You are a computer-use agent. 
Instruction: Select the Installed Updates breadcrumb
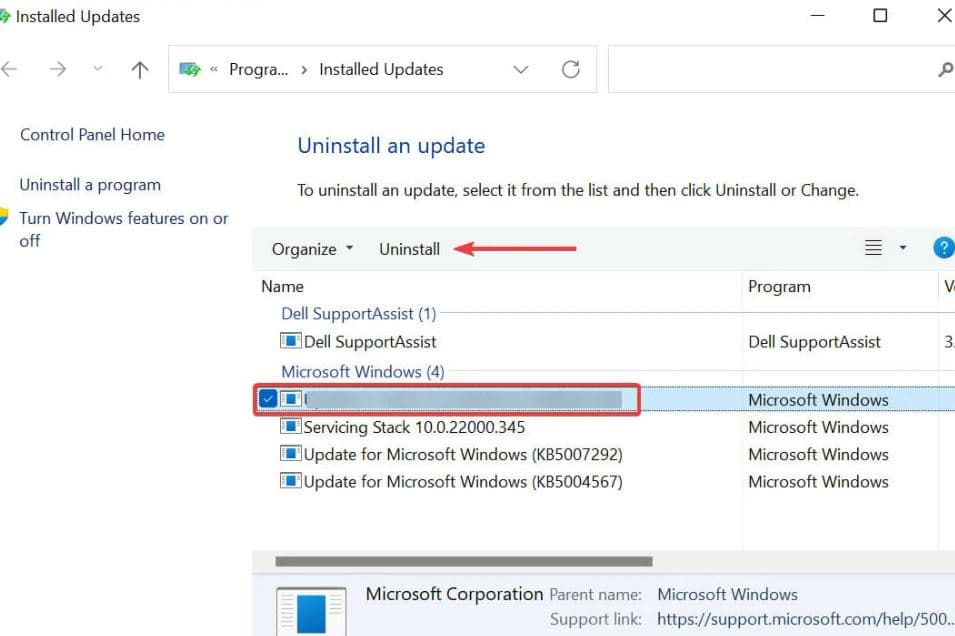tap(381, 69)
